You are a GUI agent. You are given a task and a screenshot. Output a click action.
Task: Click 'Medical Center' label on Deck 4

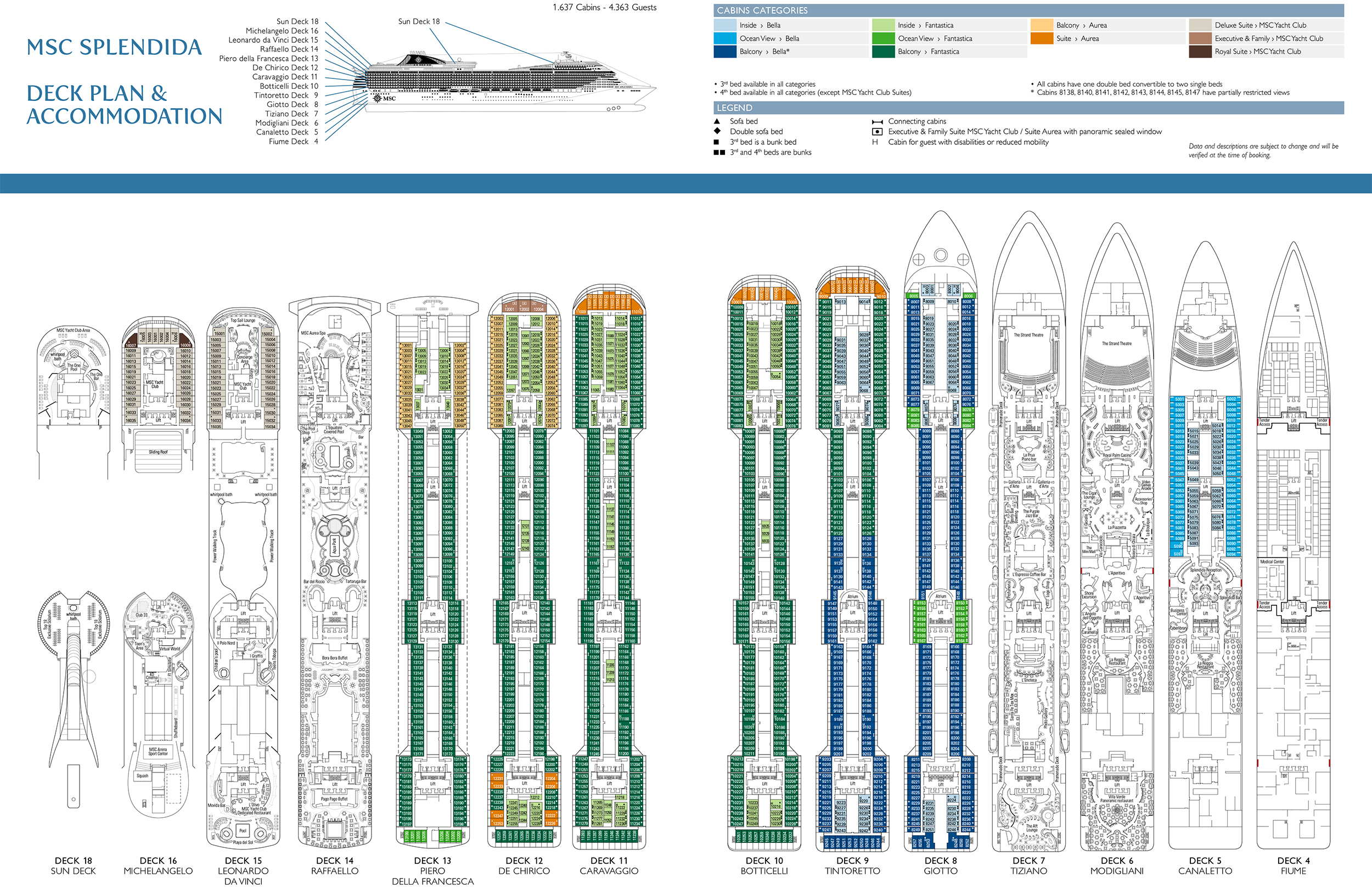1272,561
